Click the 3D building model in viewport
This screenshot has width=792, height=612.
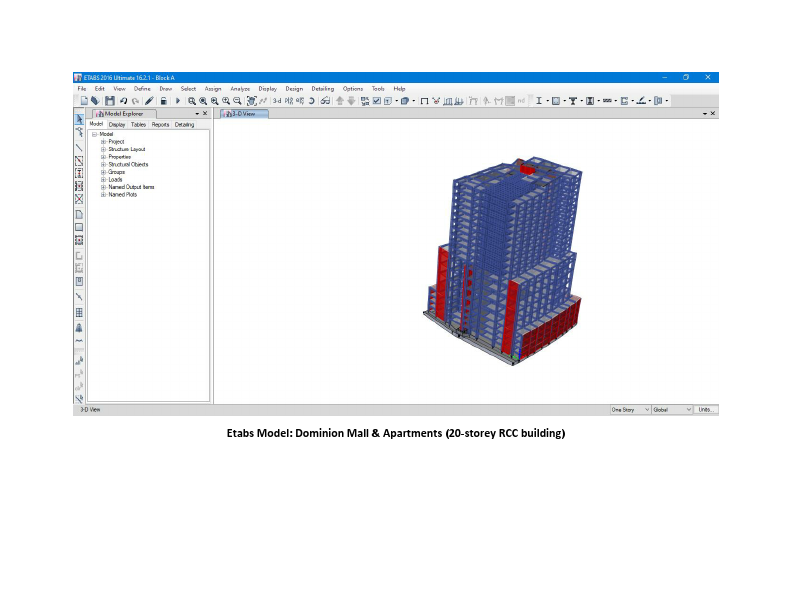pyautogui.click(x=505, y=263)
